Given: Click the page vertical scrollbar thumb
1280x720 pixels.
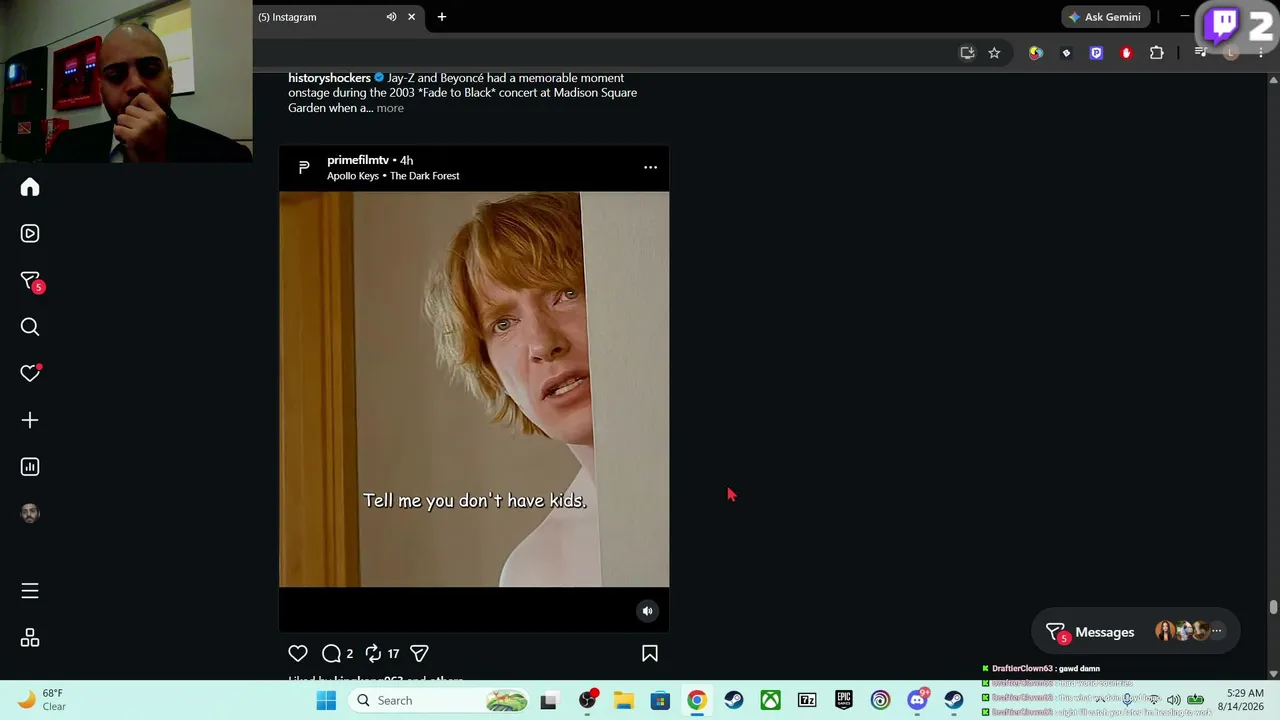Looking at the screenshot, I should (1273, 607).
